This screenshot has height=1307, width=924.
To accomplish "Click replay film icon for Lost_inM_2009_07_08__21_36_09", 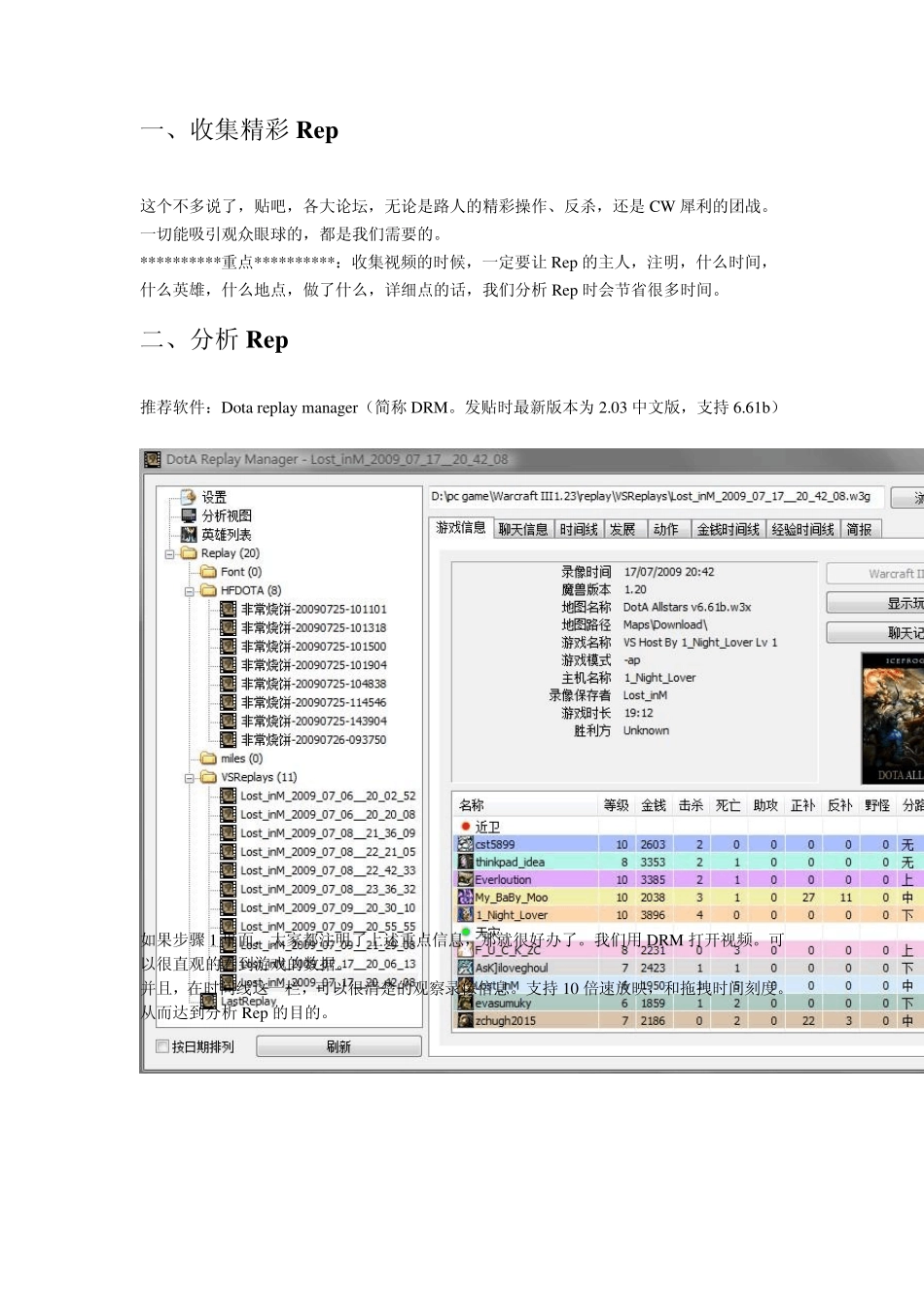I will tap(229, 832).
